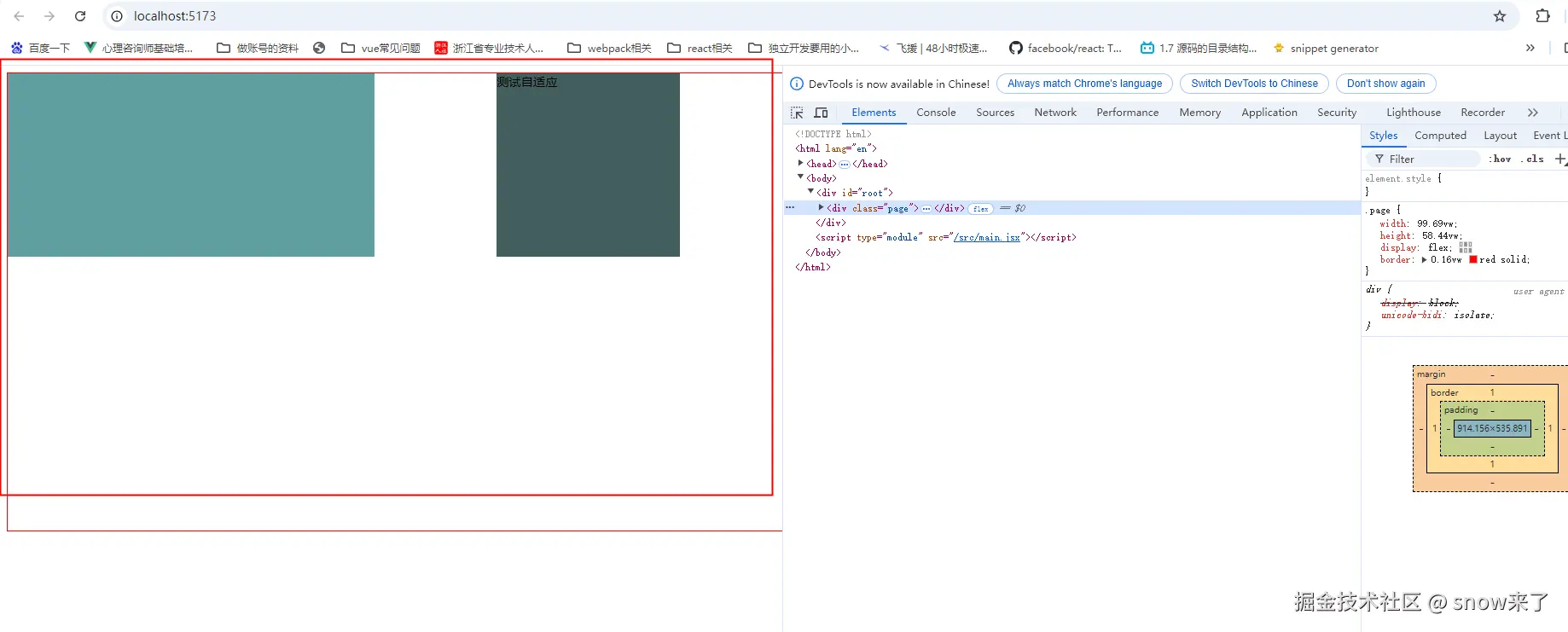This screenshot has width=1568, height=632.
Task: Click the ellipsis actions on selected row
Action: click(x=790, y=207)
